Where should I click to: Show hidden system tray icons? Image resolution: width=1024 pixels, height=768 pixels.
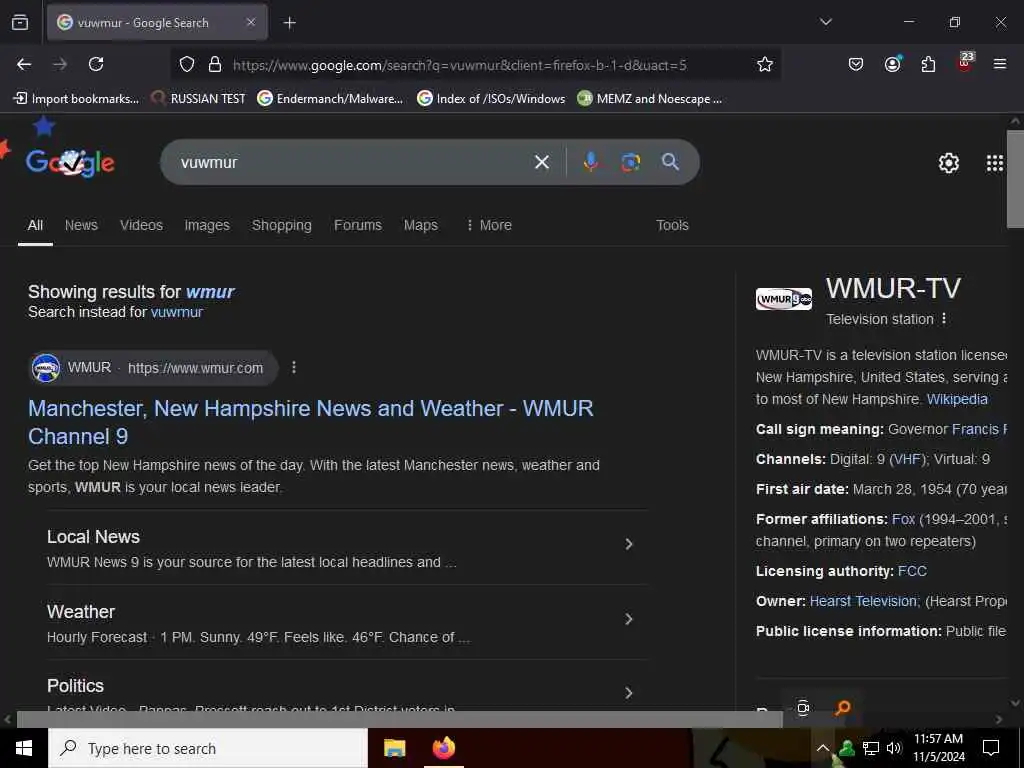pos(823,748)
